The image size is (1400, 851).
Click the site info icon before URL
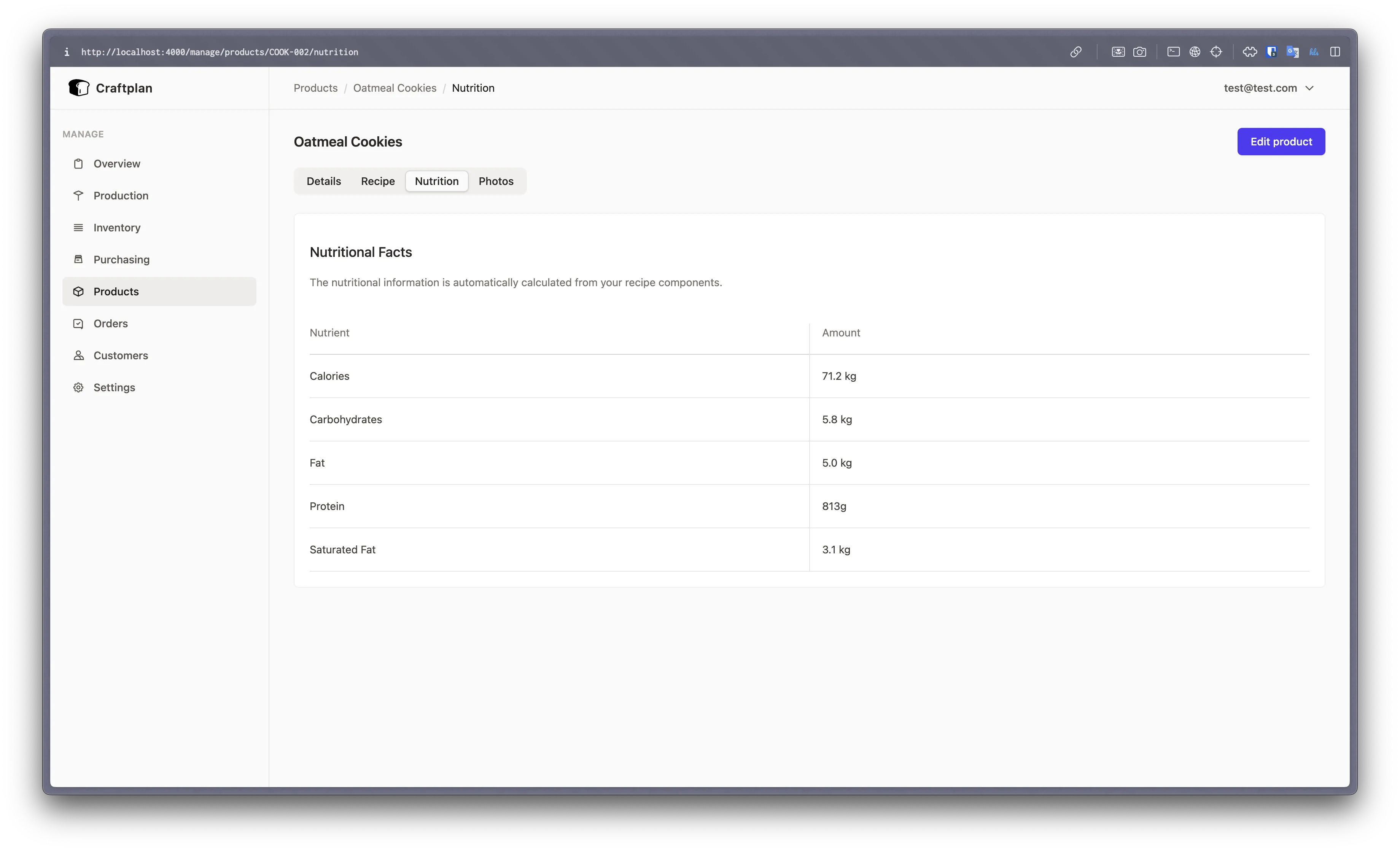point(67,52)
